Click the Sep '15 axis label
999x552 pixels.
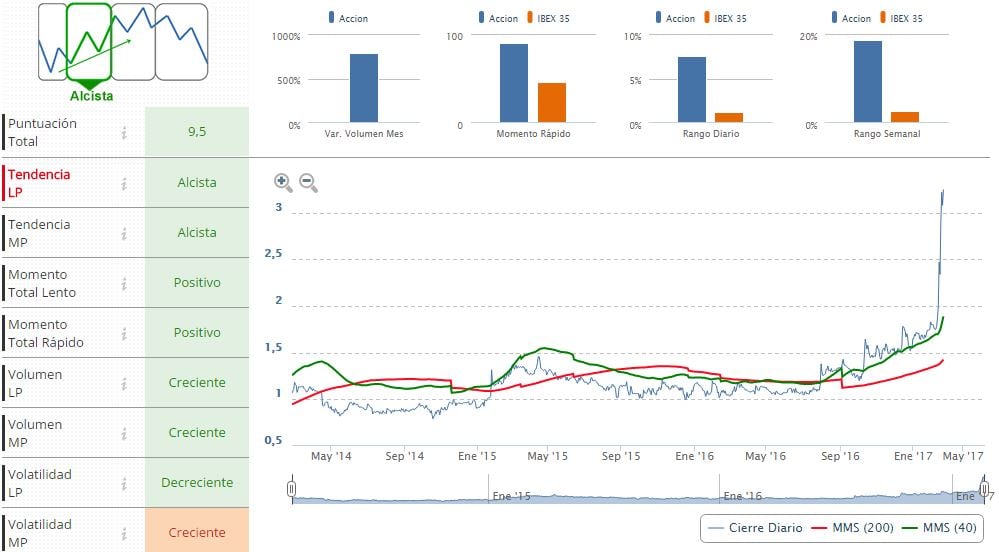point(621,456)
